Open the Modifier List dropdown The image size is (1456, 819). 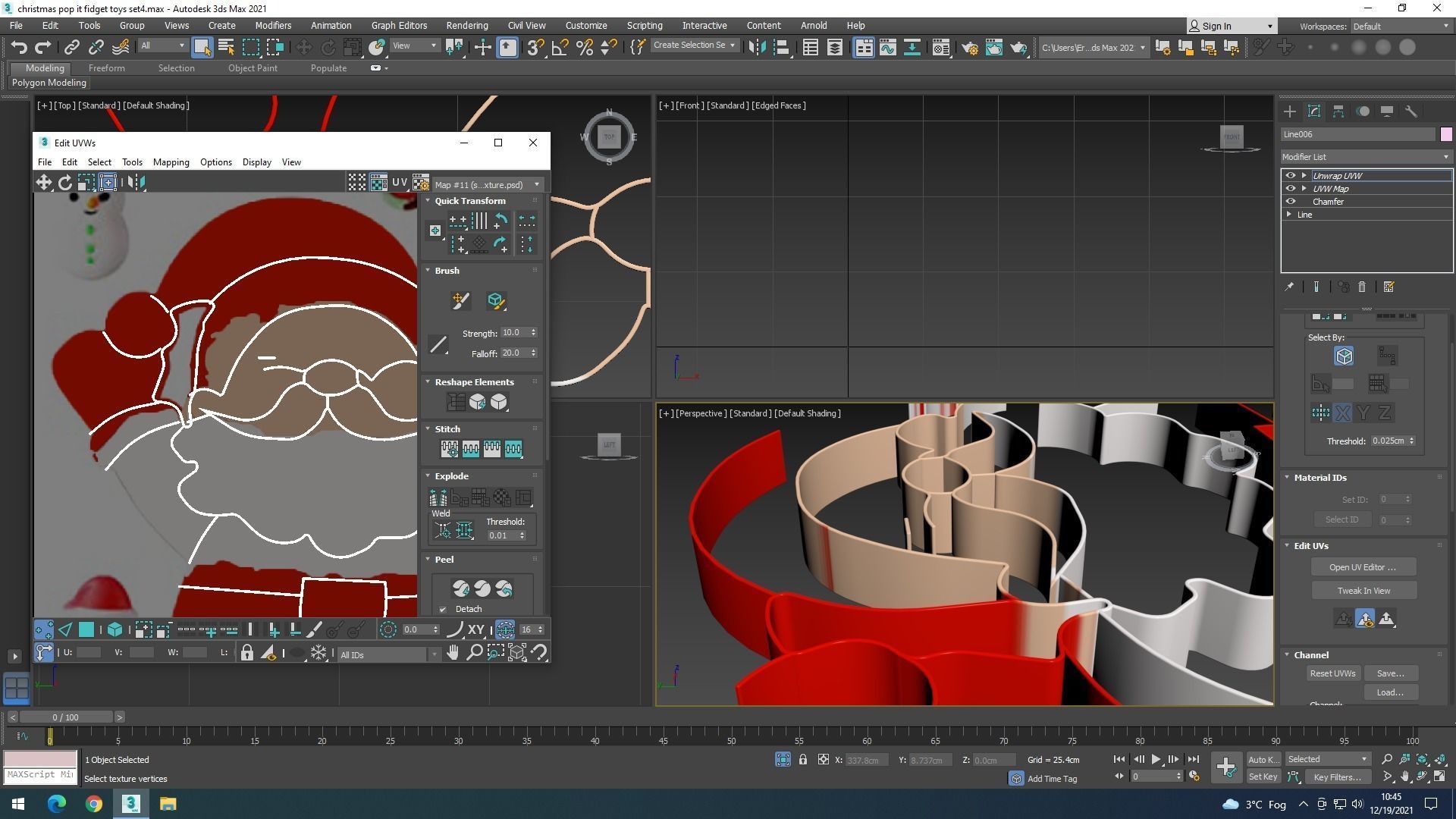pyautogui.click(x=1365, y=157)
